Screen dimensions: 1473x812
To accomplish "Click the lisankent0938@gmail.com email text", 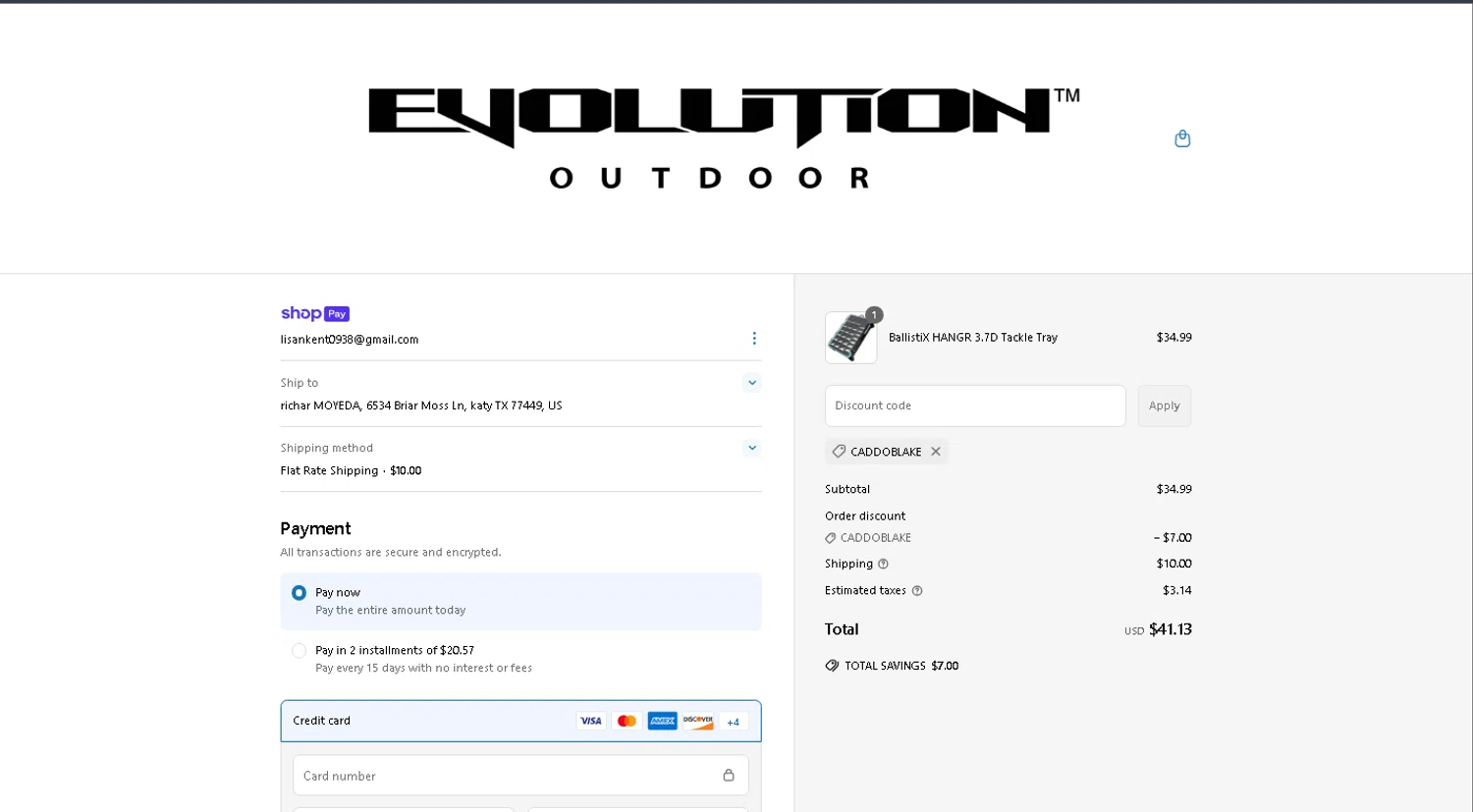I will pyautogui.click(x=350, y=340).
